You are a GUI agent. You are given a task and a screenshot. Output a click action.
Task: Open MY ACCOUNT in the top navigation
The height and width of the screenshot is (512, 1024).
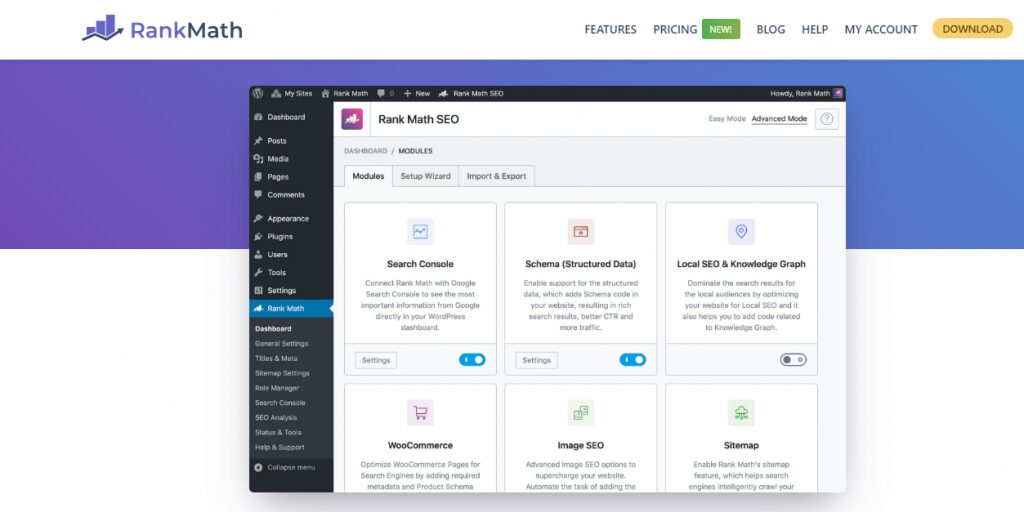tap(881, 29)
